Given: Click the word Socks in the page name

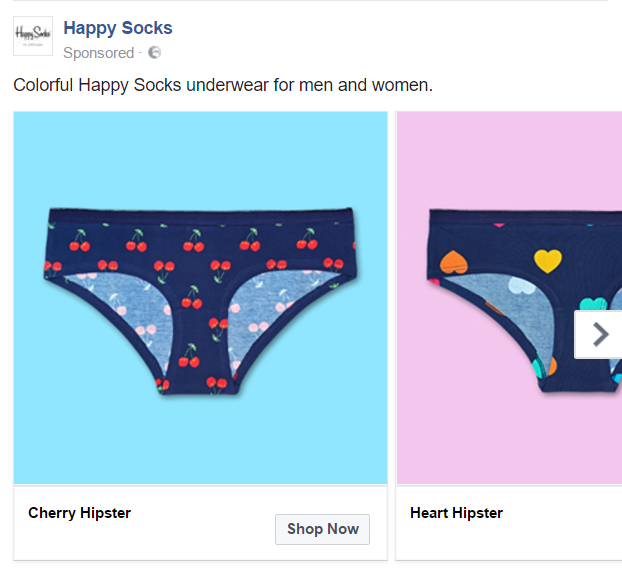Looking at the screenshot, I should 147,28.
